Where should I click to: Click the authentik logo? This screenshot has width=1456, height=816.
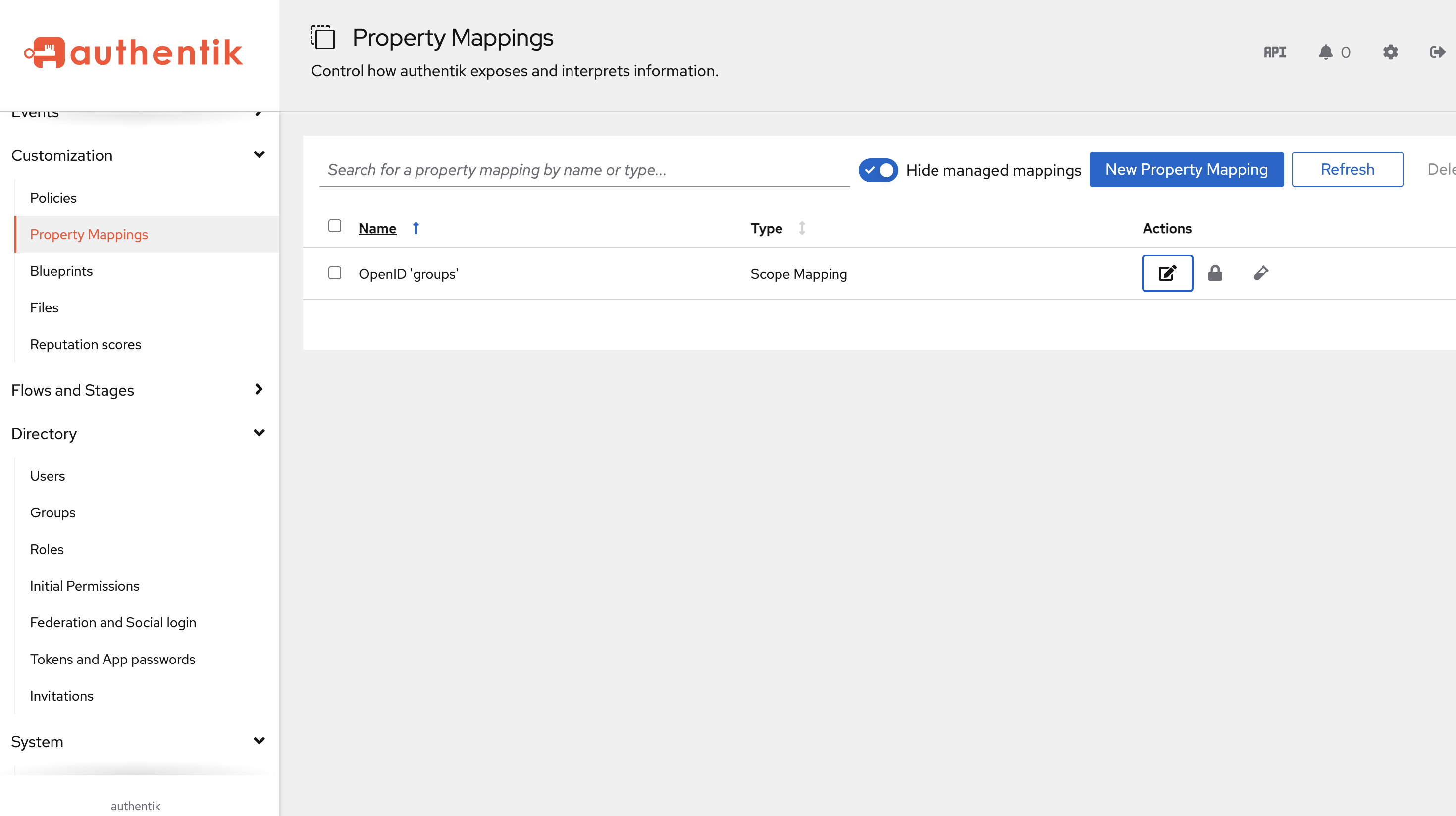[x=133, y=52]
